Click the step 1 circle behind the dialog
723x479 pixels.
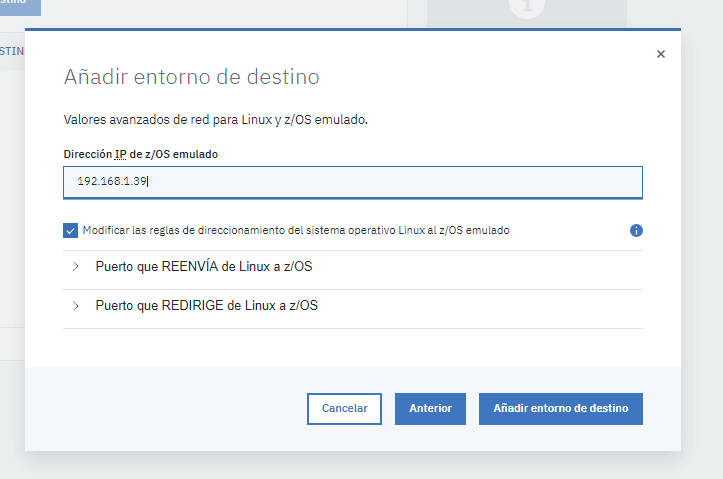click(x=525, y=8)
